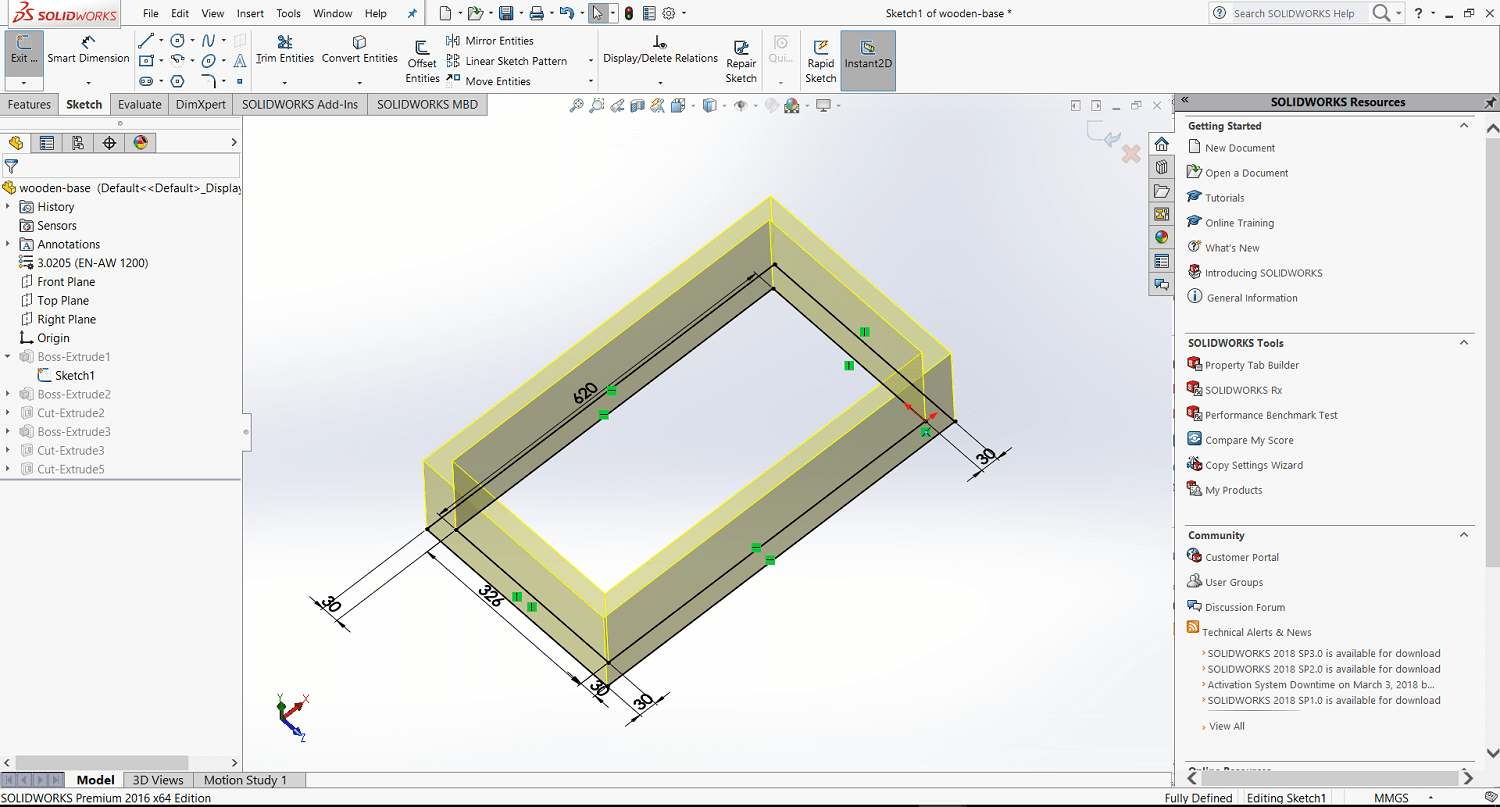
Task: Select the Spline sketch tool
Action: (x=208, y=41)
